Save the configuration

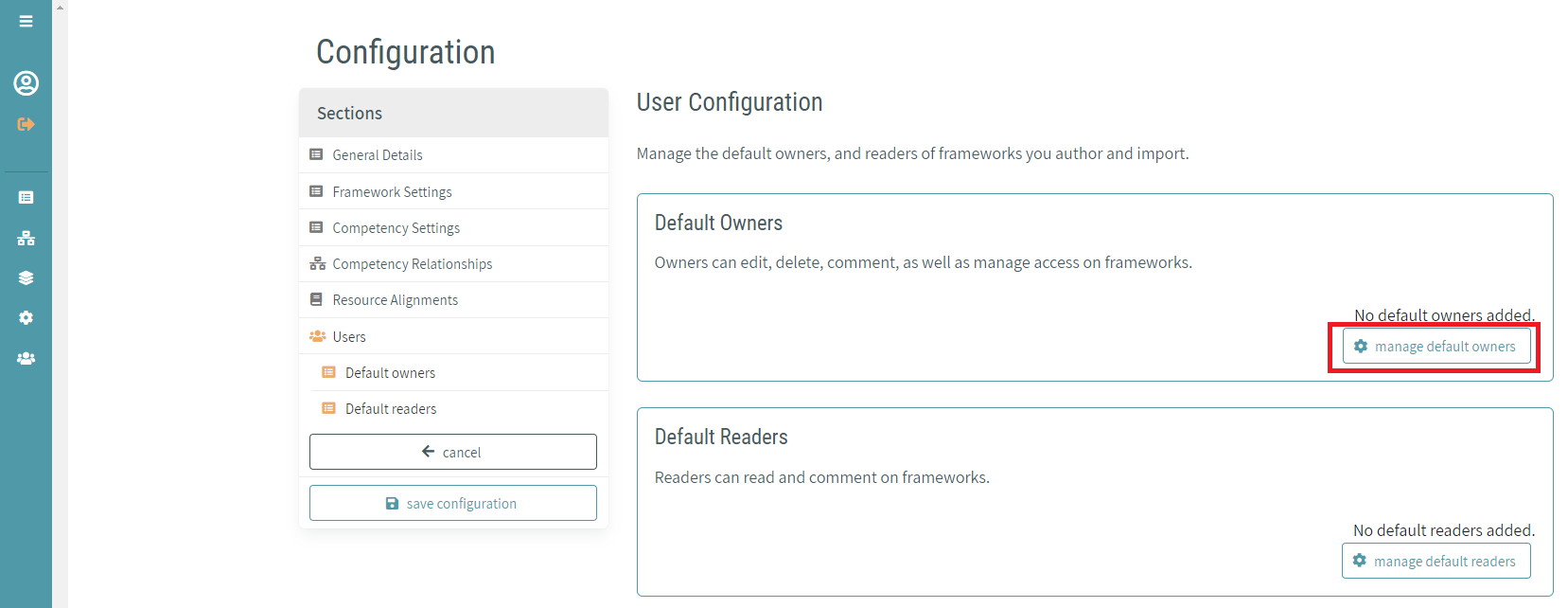coord(453,503)
